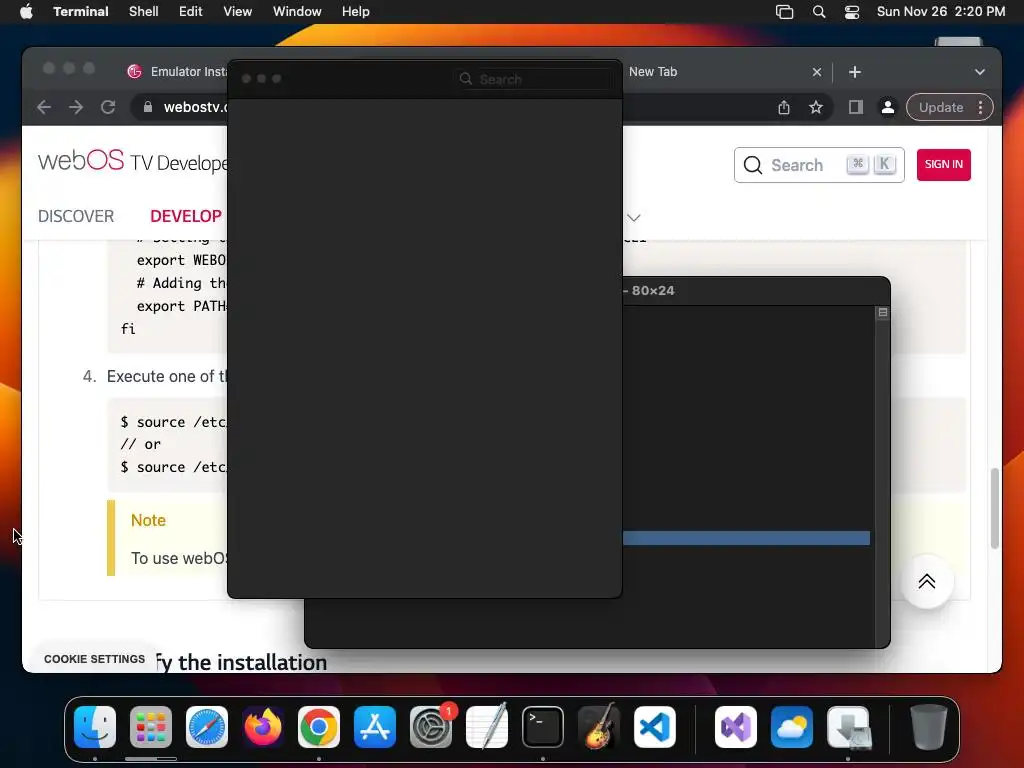Screen dimensions: 1024x768
Task: Open the Window menu
Action: [297, 12]
